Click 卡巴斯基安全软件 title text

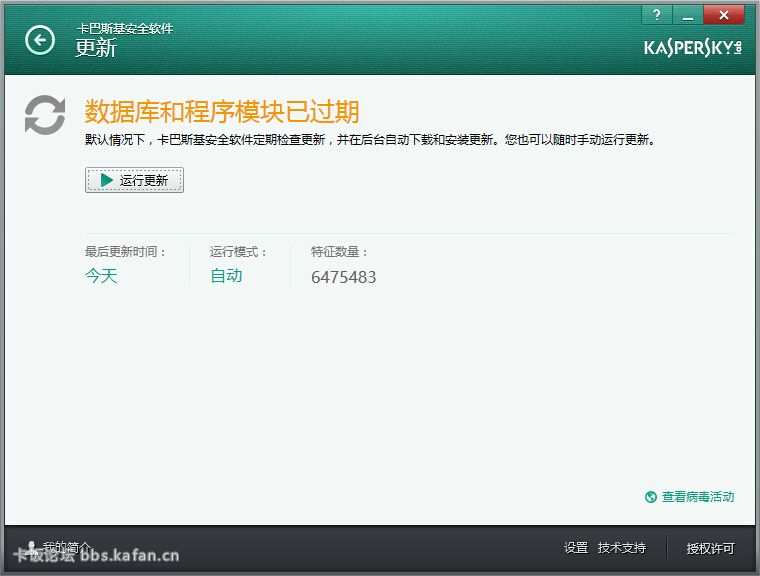(125, 29)
